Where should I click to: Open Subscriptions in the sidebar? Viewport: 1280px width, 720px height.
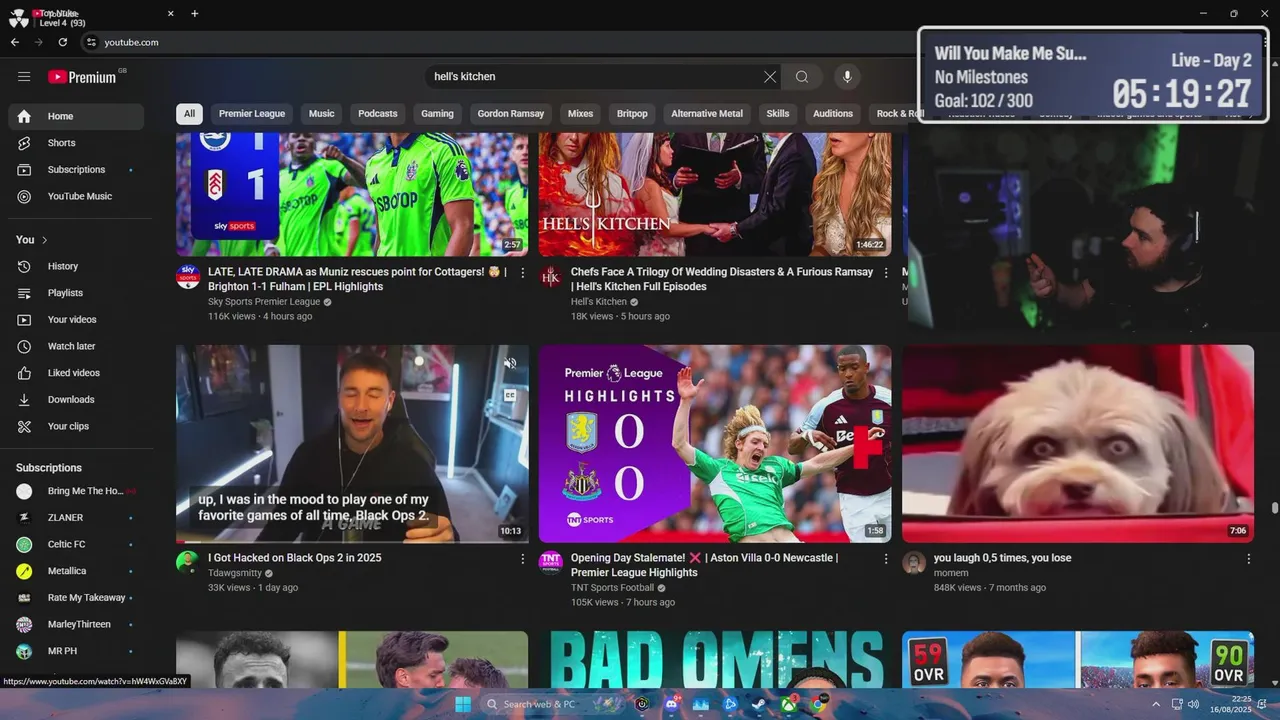[76, 170]
